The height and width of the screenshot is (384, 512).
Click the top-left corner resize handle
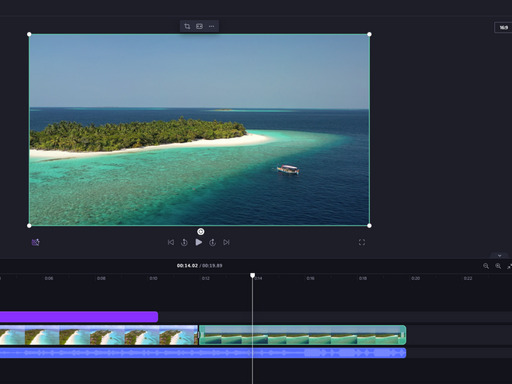click(29, 34)
